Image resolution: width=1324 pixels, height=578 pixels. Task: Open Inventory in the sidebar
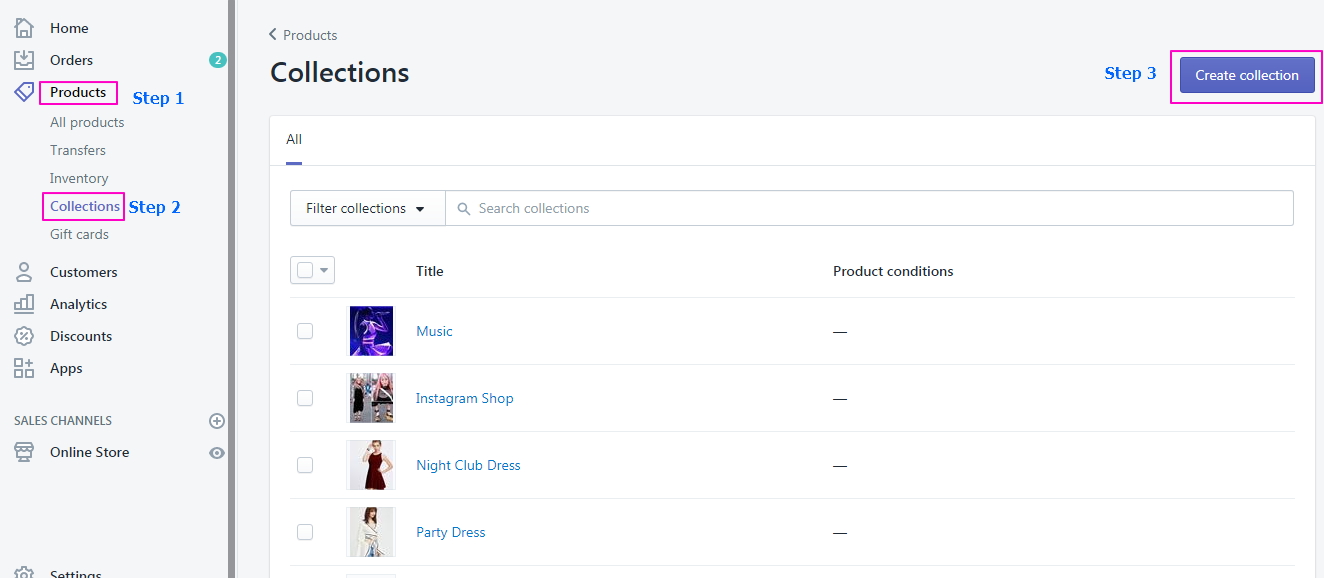click(x=79, y=178)
